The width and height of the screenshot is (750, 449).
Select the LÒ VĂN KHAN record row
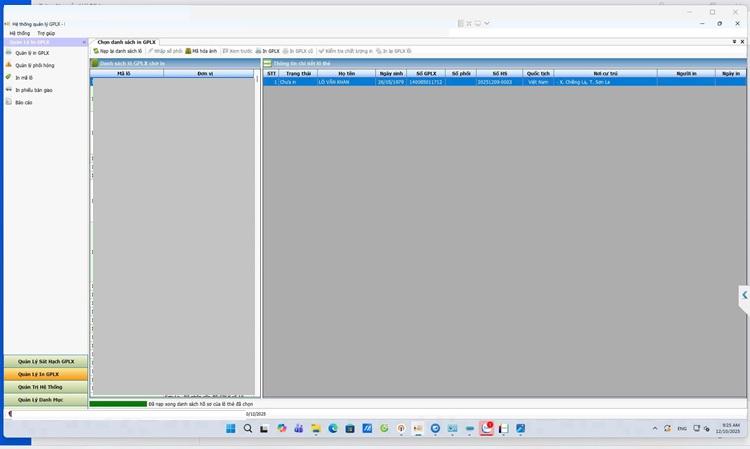point(346,82)
